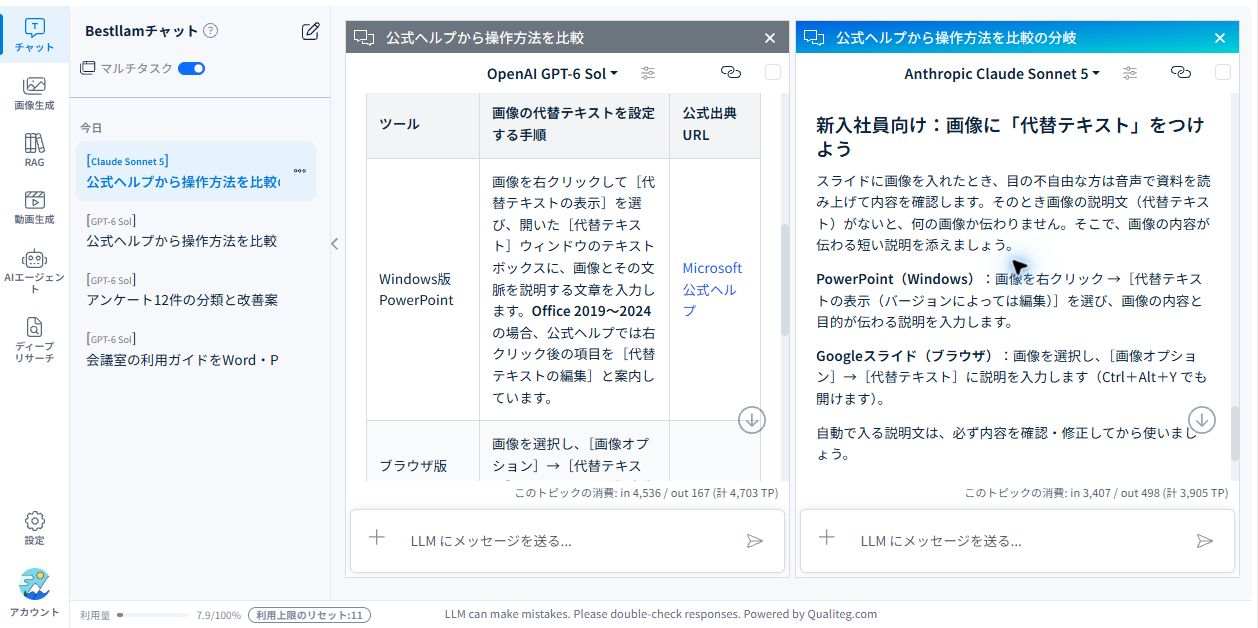The height and width of the screenshot is (628, 1258).
Task: Click the send icon in left message box
Action: coord(755,541)
